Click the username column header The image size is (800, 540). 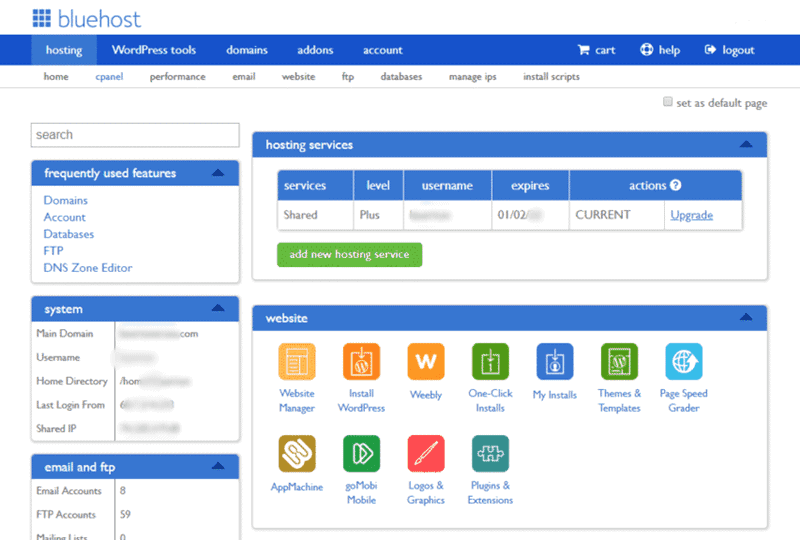click(x=447, y=185)
